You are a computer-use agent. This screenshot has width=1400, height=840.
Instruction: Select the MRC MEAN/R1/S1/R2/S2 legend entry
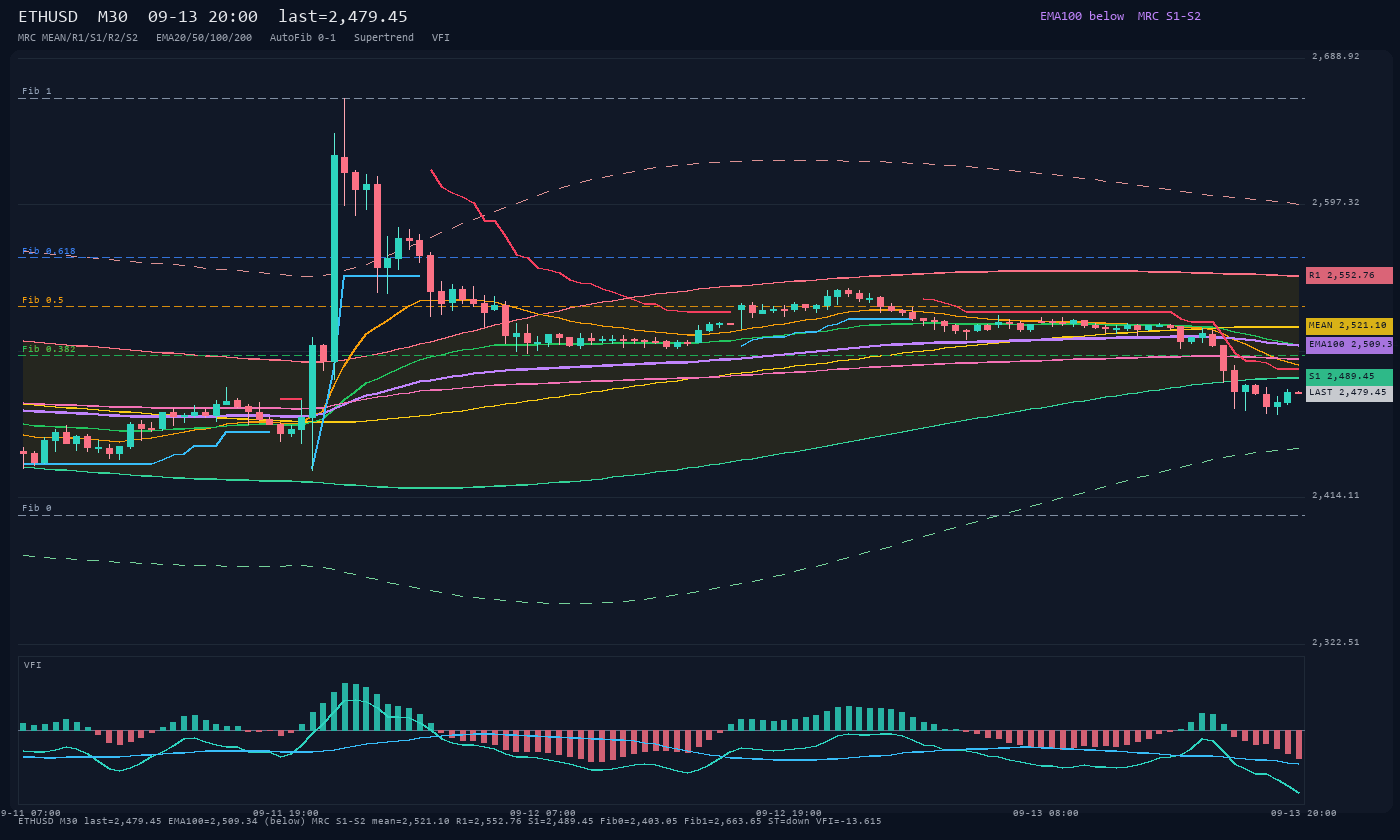pyautogui.click(x=78, y=37)
